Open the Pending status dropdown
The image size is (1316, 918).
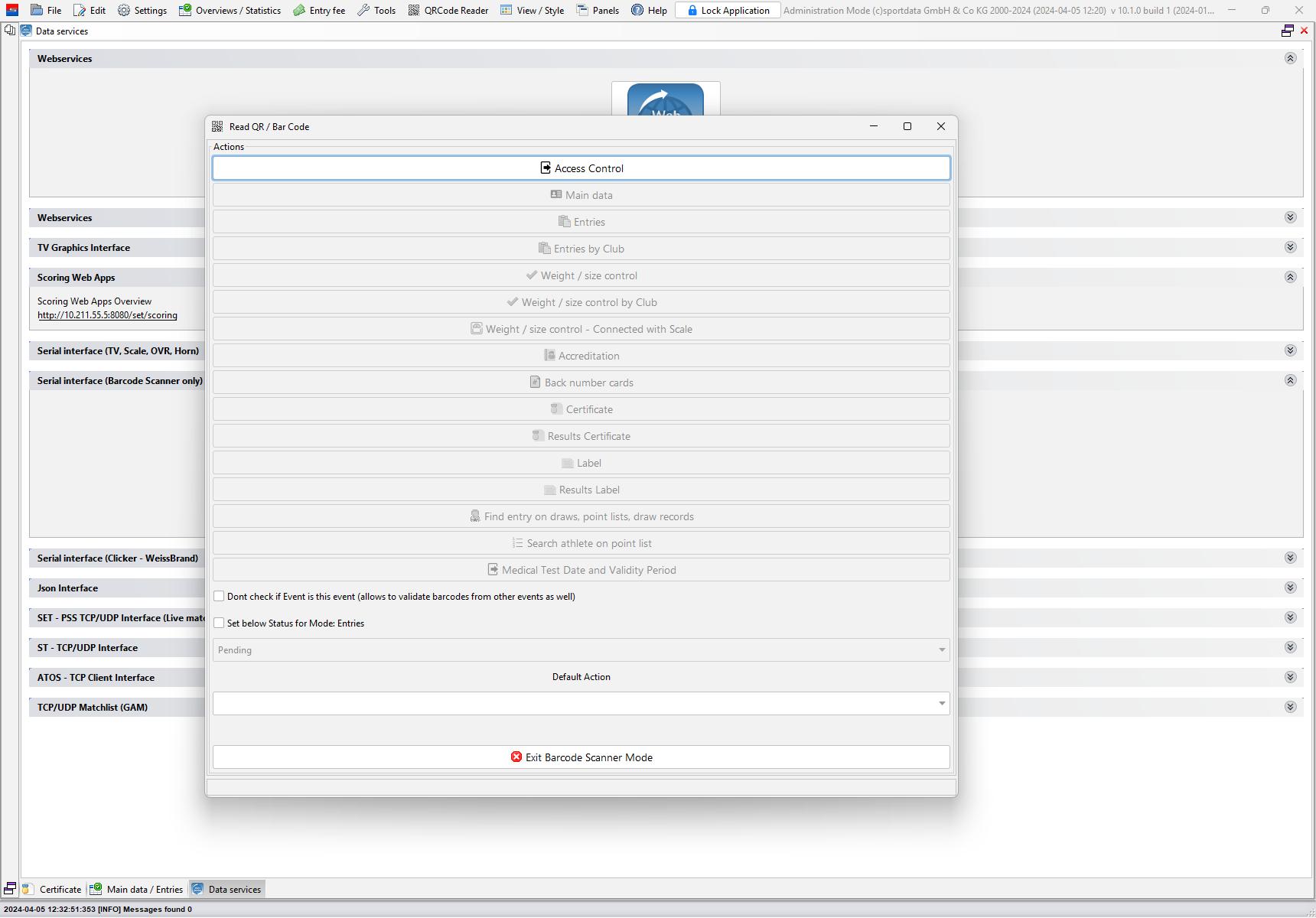(581, 649)
